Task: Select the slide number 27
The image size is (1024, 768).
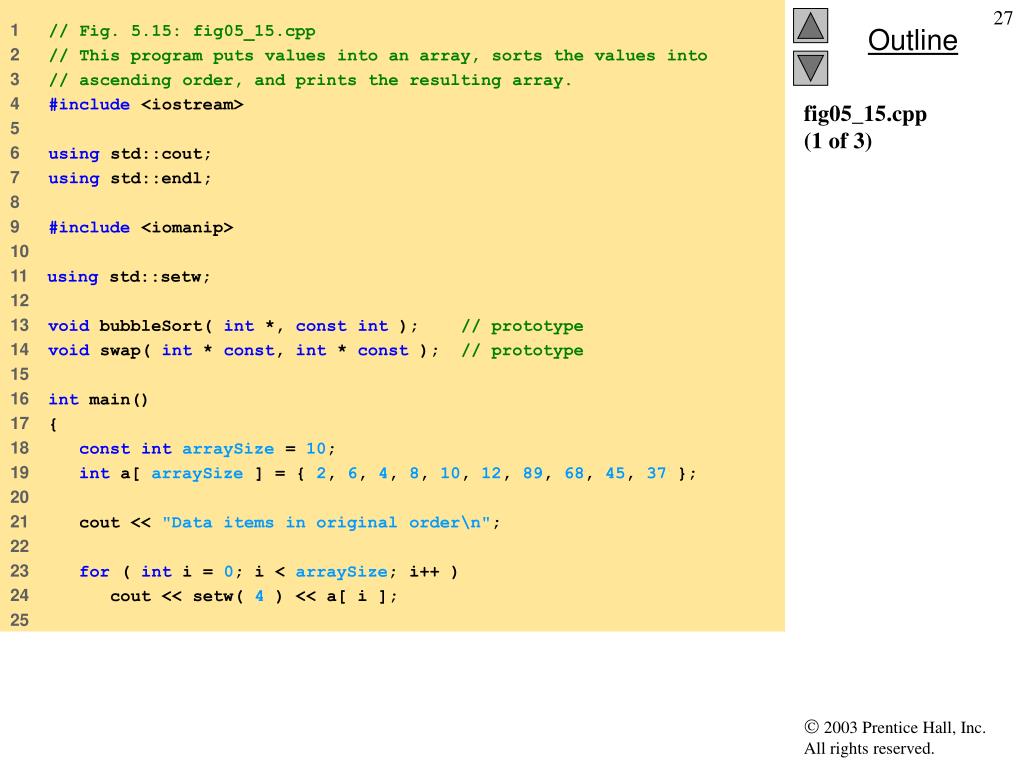Action: point(1002,18)
